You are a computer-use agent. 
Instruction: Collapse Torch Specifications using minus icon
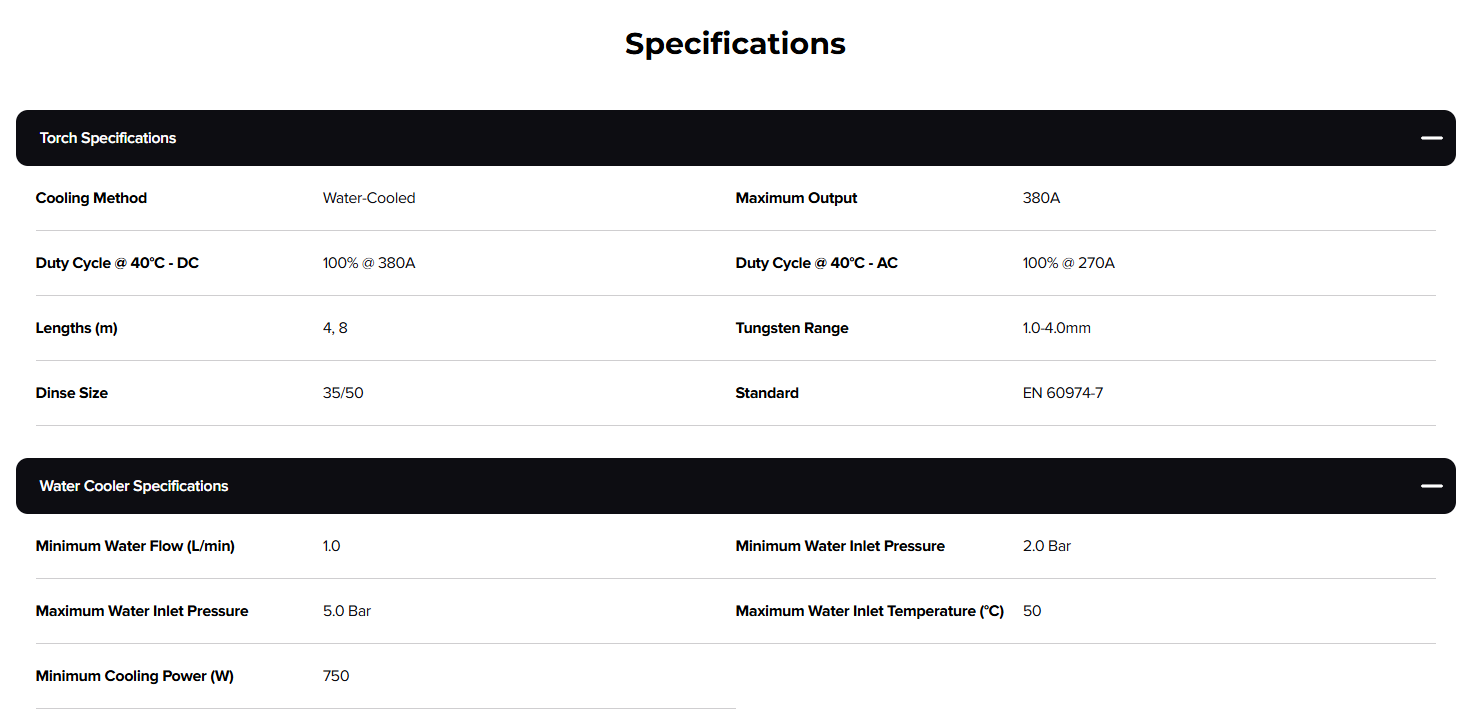(x=1431, y=138)
